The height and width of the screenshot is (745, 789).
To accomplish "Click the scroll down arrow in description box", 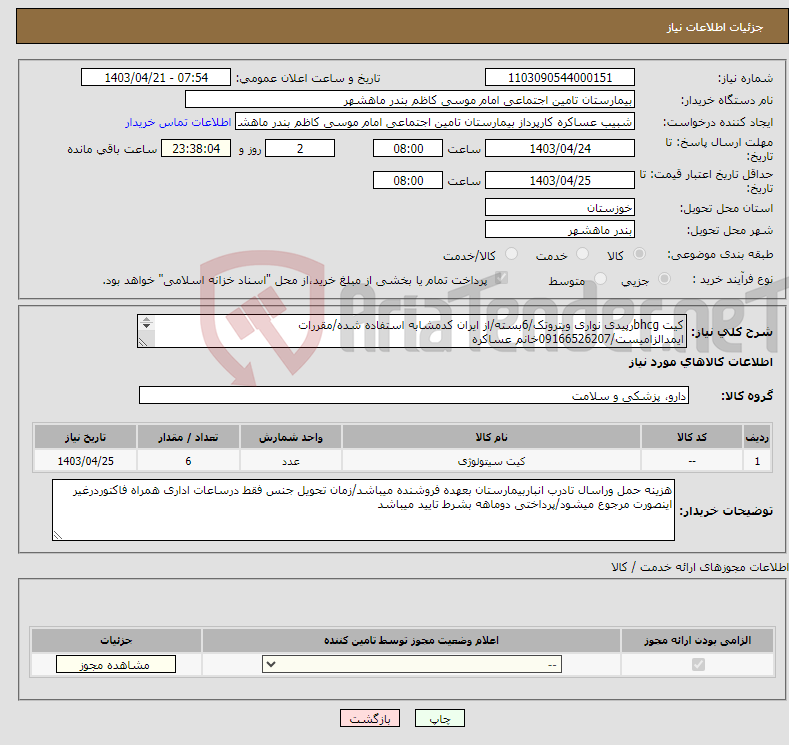I will click(146, 325).
